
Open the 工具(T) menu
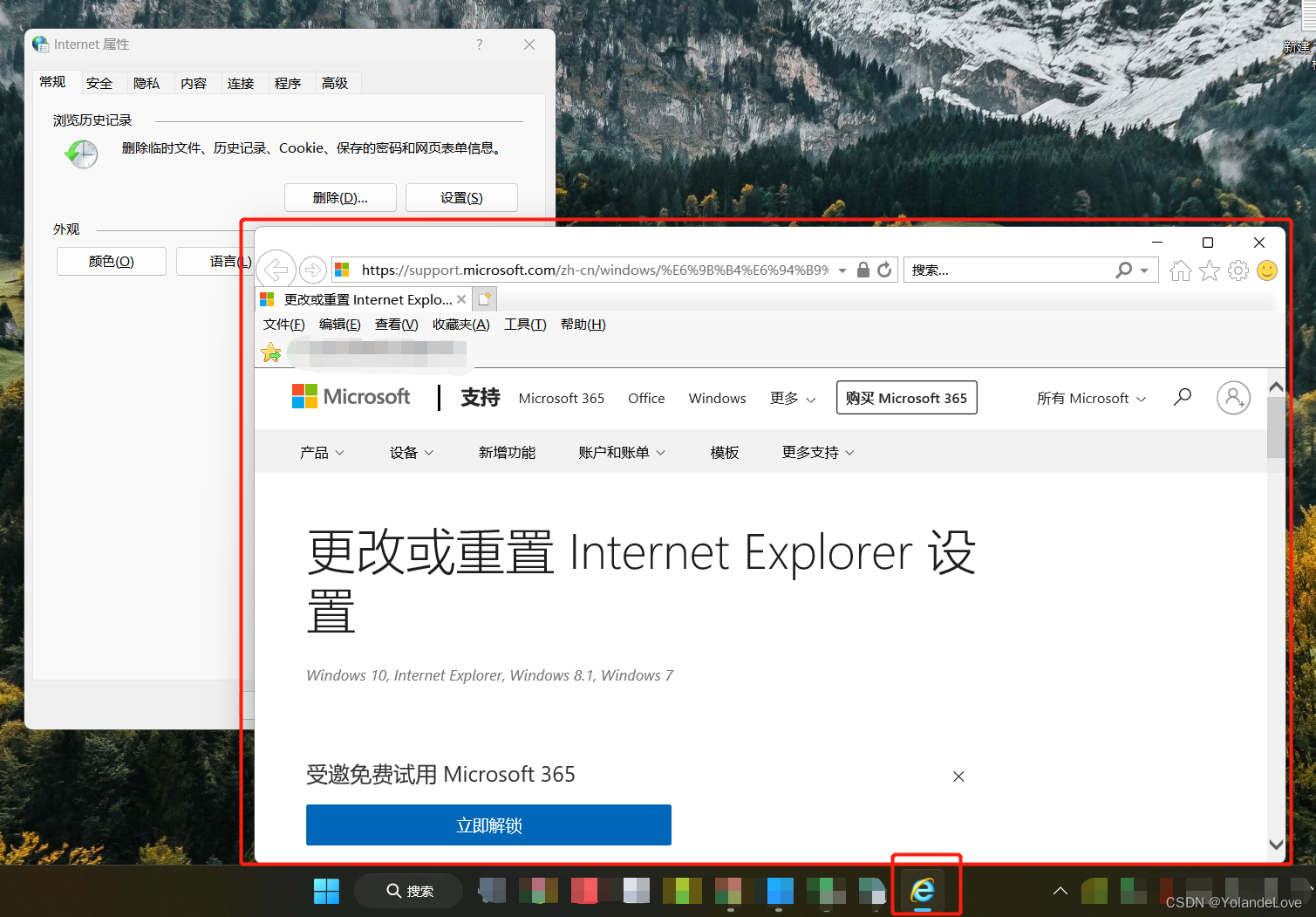[525, 325]
